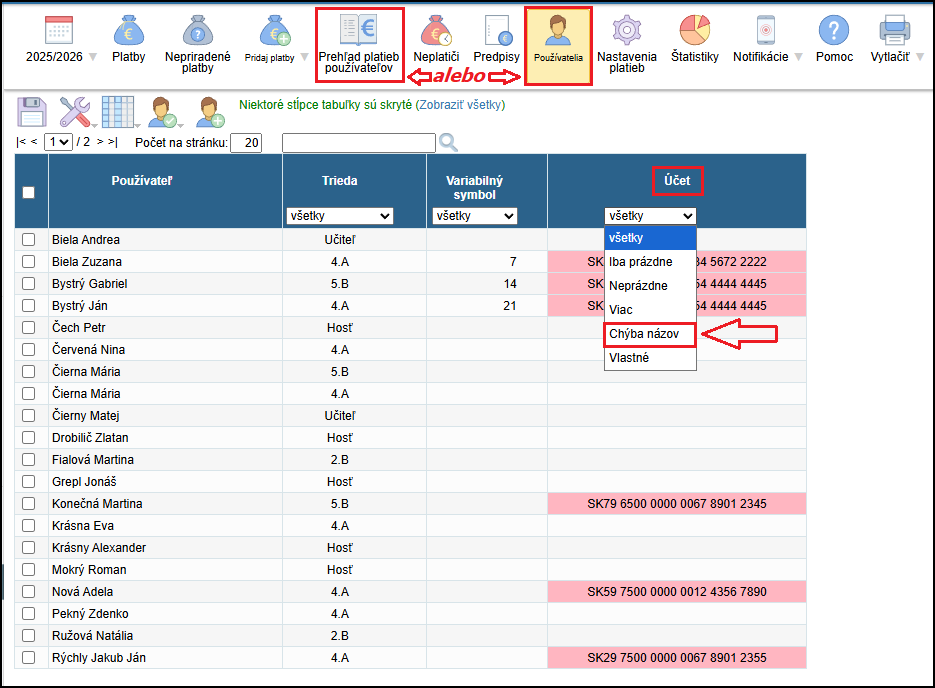935x688 pixels.
Task: Open the Pomoc help icon
Action: pos(834,32)
